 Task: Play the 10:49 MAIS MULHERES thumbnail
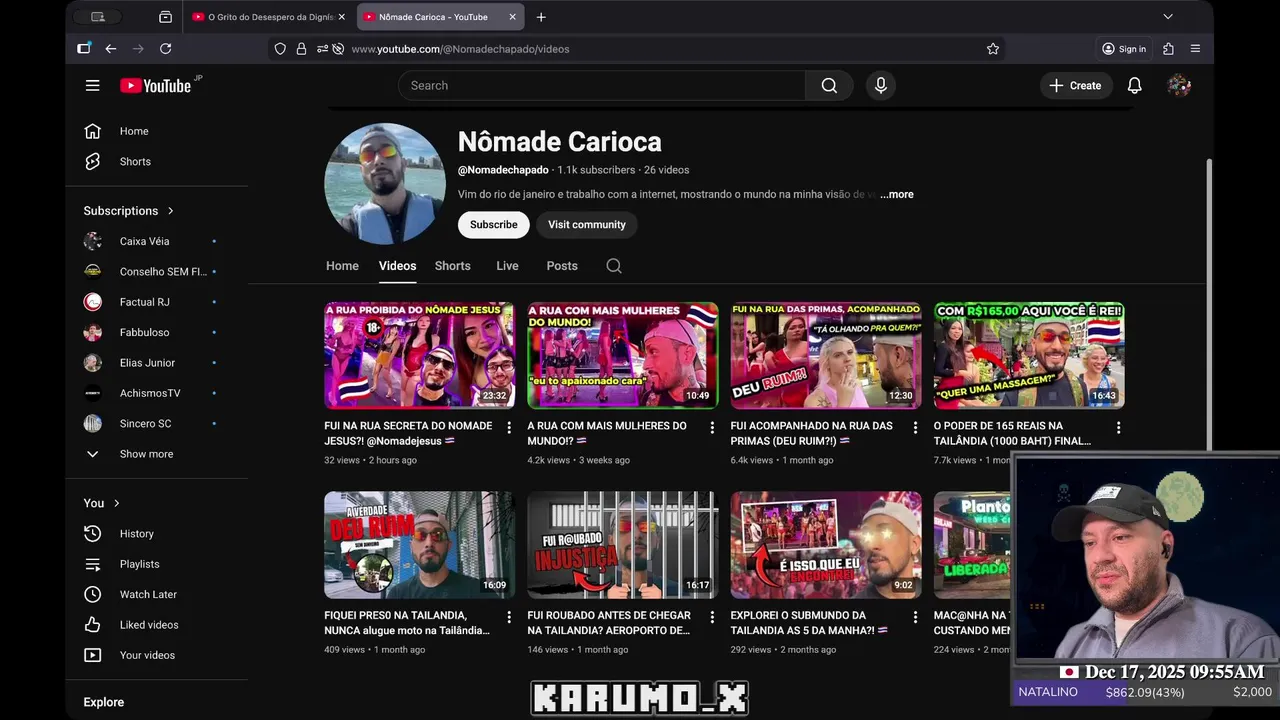click(x=623, y=355)
